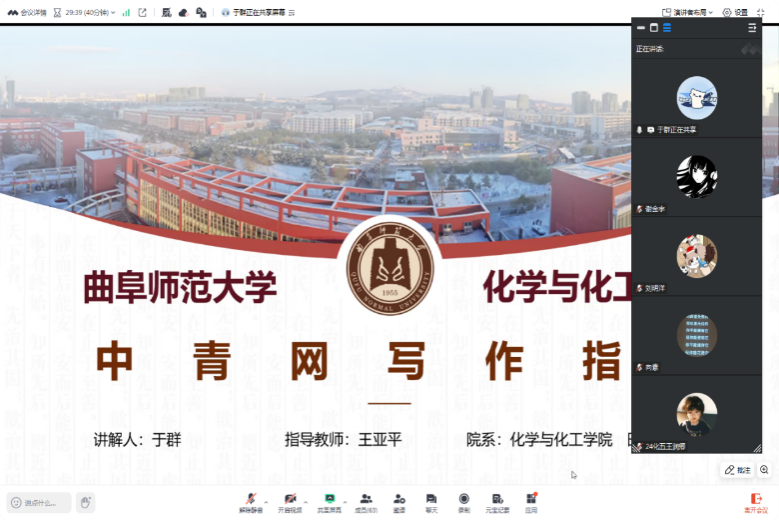This screenshot has height=520, width=779.
Task: Open the 聊天 chat icon
Action: [x=431, y=501]
